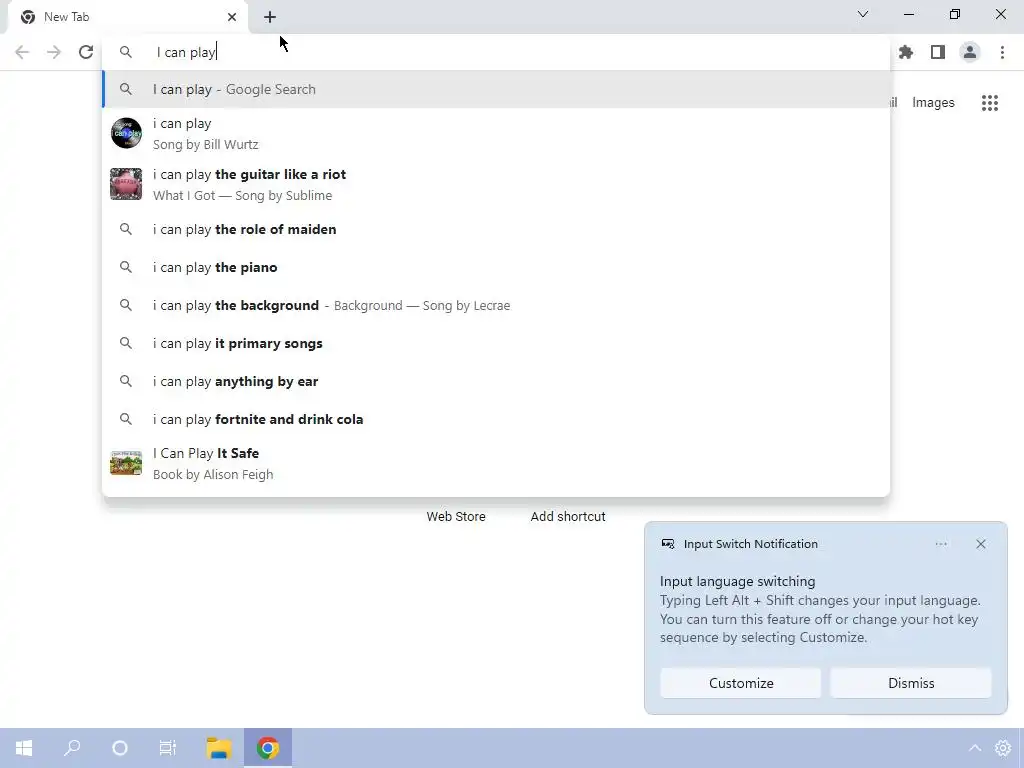Click Customize in input switch notification

(x=741, y=682)
